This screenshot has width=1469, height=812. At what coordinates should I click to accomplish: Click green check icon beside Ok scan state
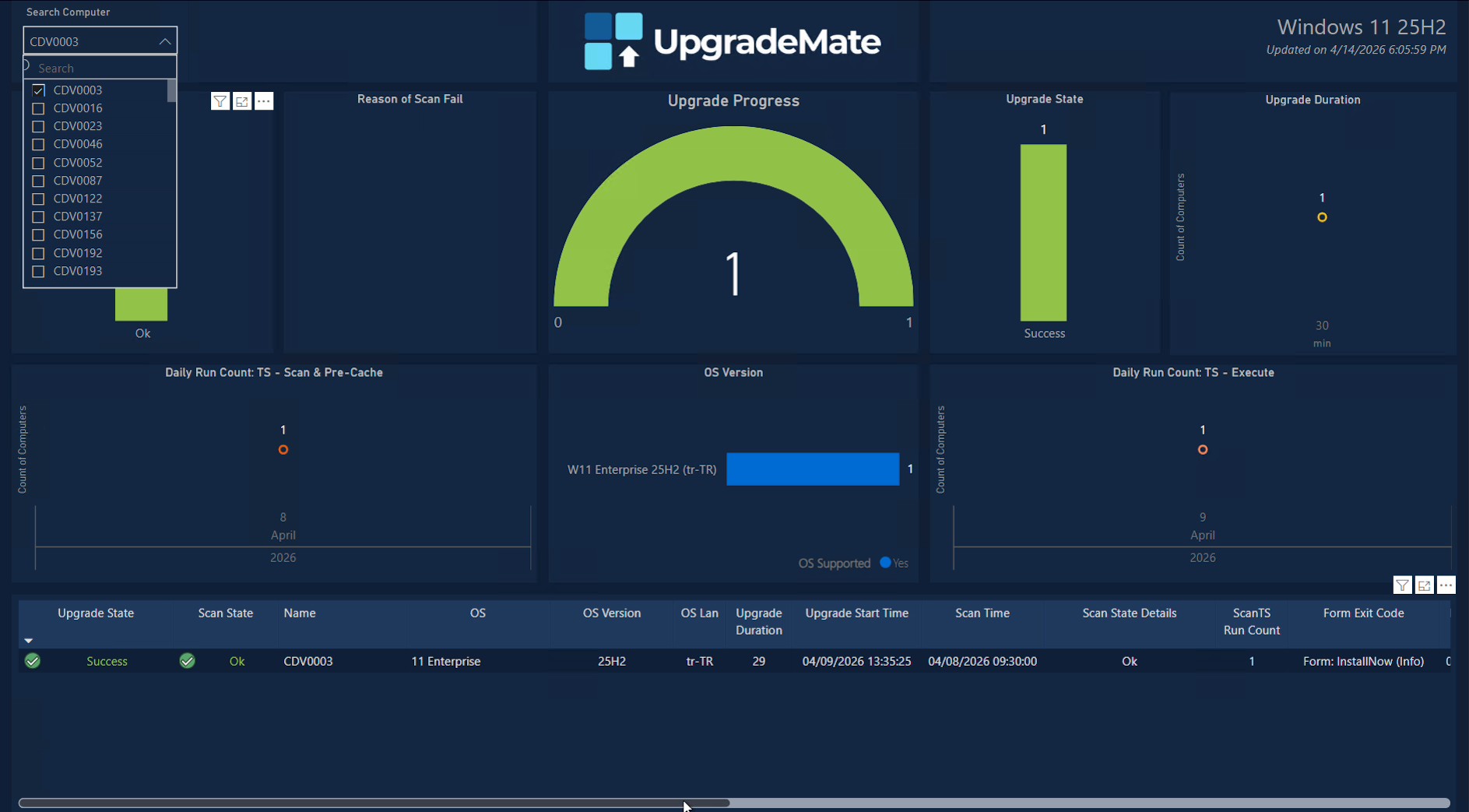188,661
